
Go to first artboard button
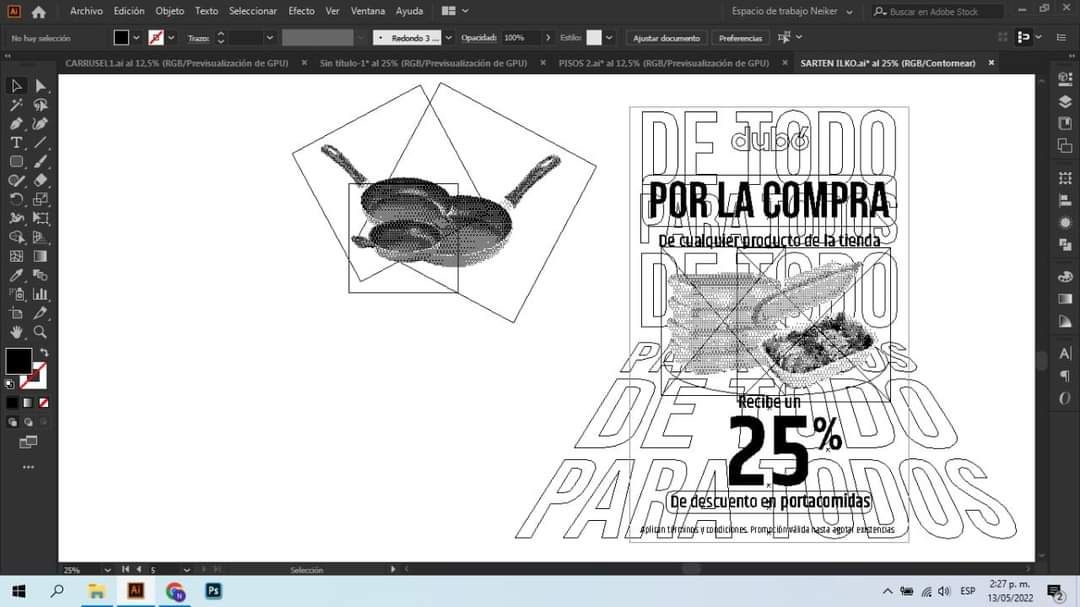(x=125, y=569)
